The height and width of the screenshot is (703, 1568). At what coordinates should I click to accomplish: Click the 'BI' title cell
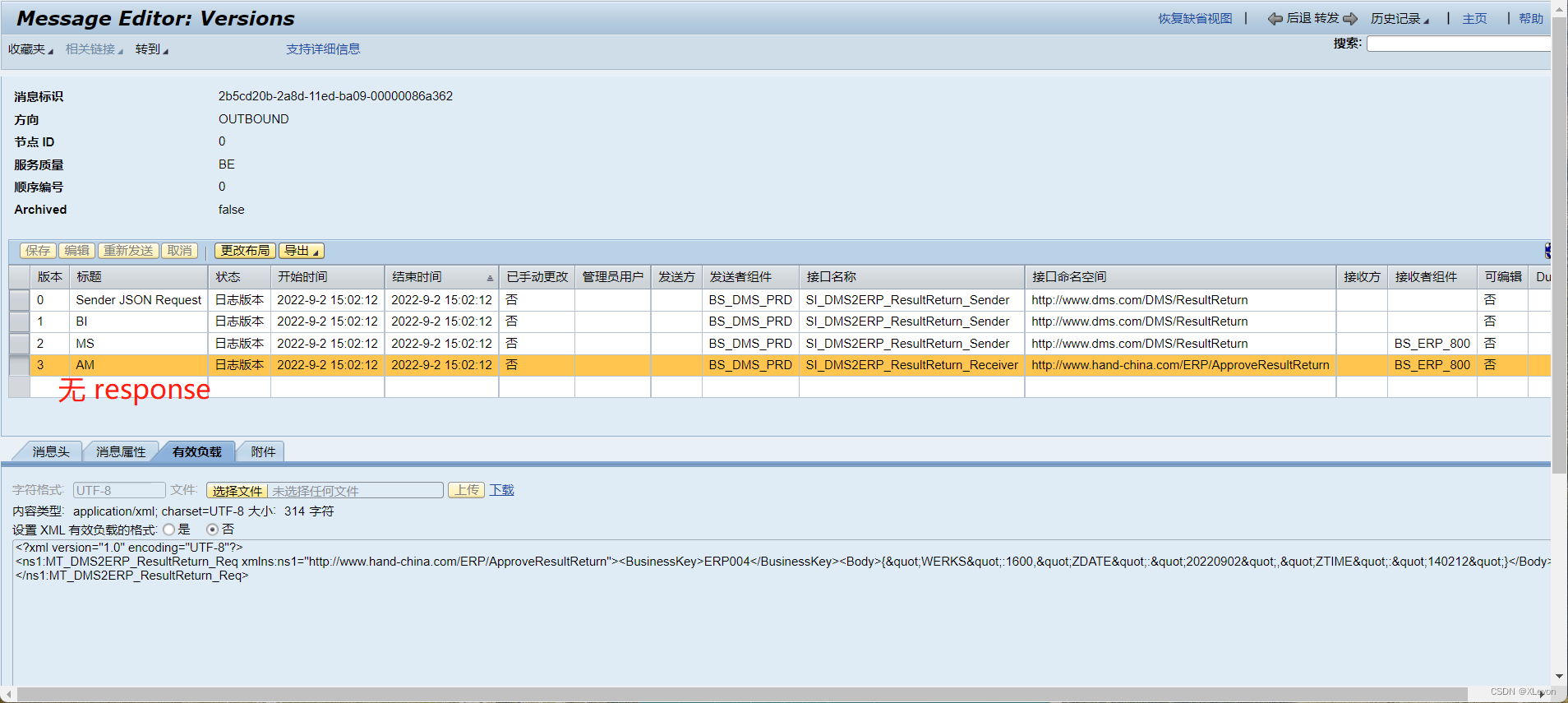[x=139, y=321]
